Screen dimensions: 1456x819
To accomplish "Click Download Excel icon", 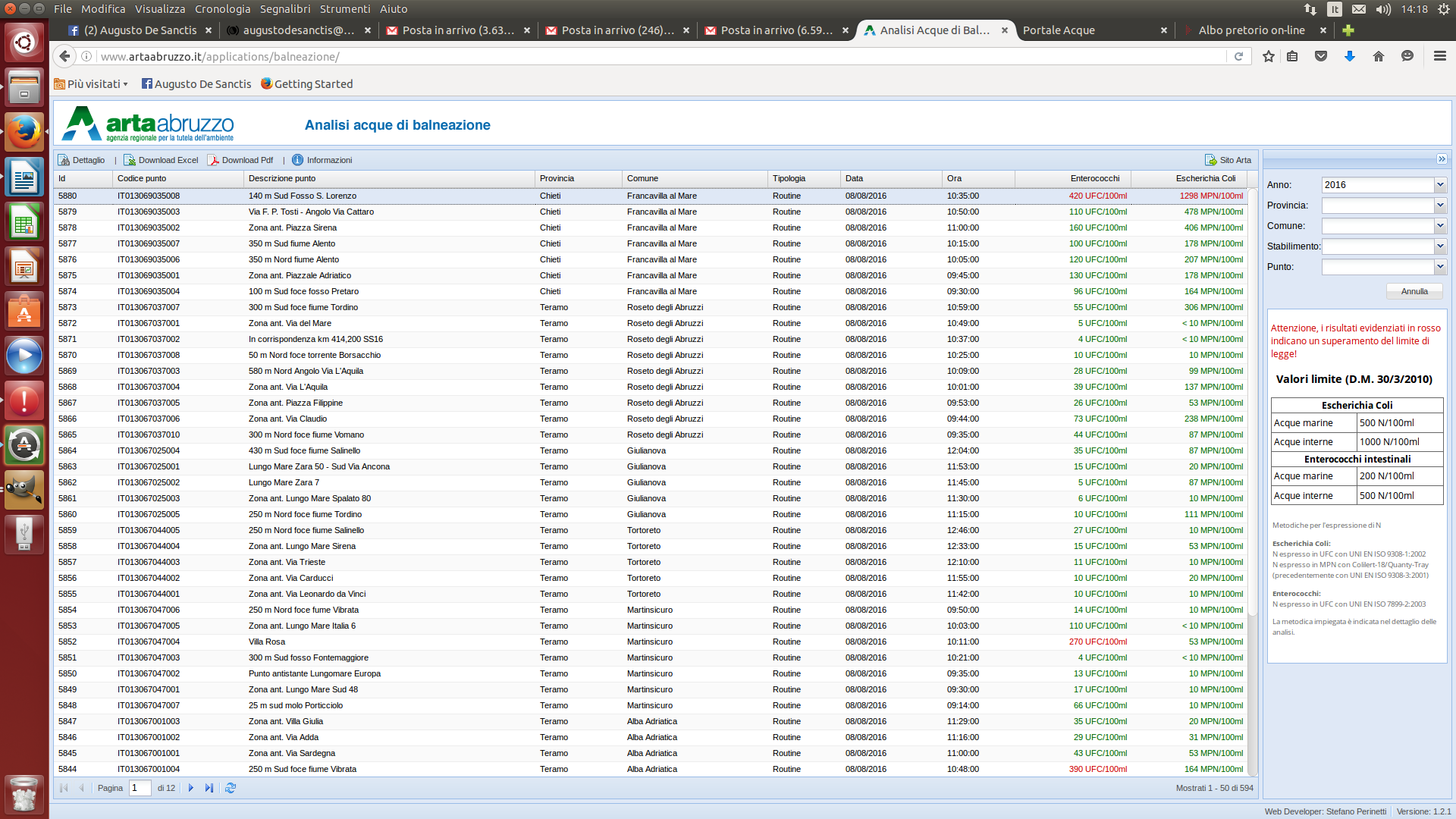I will point(130,160).
